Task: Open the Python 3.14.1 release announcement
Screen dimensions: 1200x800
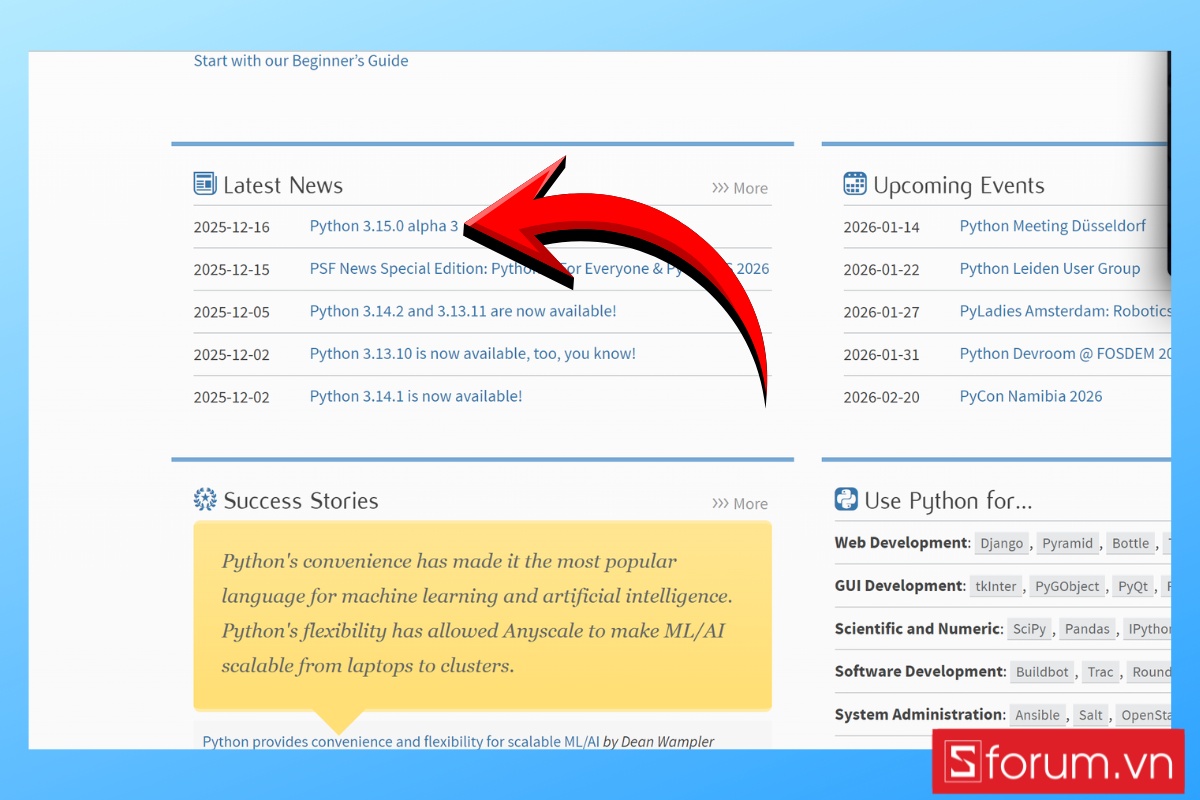Action: tap(415, 396)
